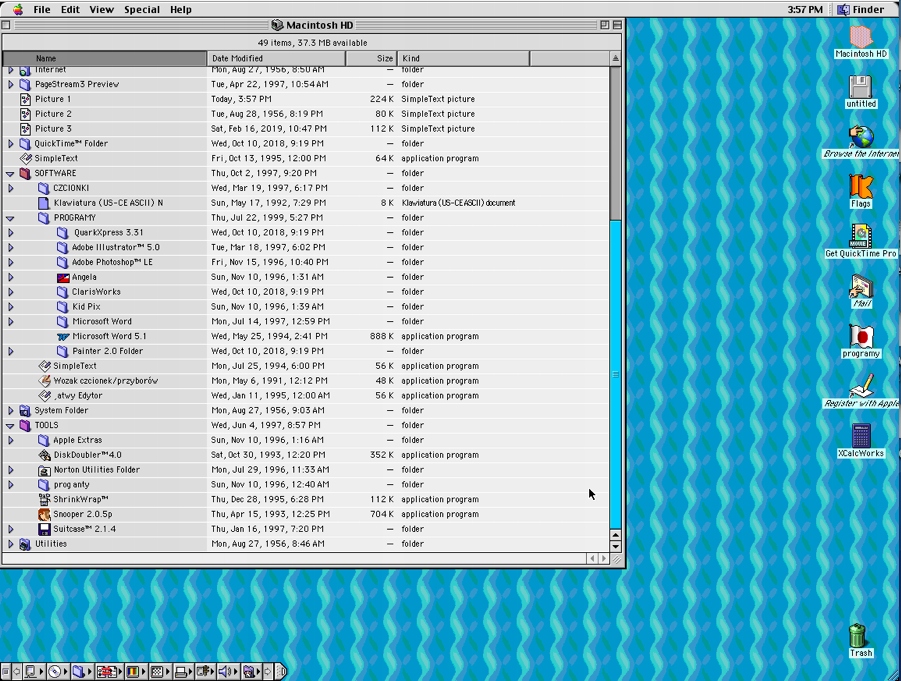Select the "prog anty" folder name
This screenshot has width=901, height=681.
[x=71, y=484]
